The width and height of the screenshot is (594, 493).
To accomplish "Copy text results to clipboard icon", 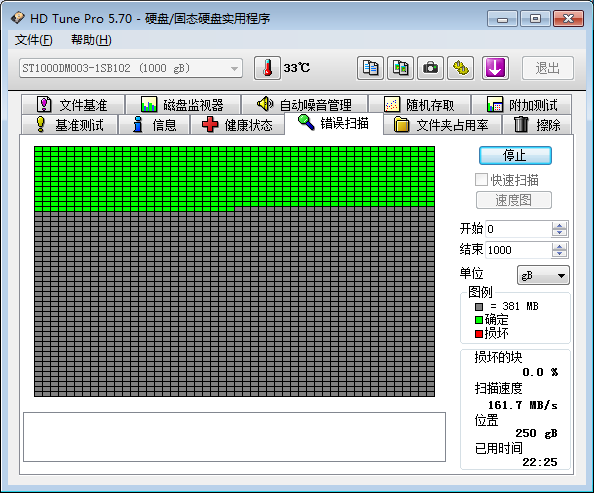I will point(370,68).
